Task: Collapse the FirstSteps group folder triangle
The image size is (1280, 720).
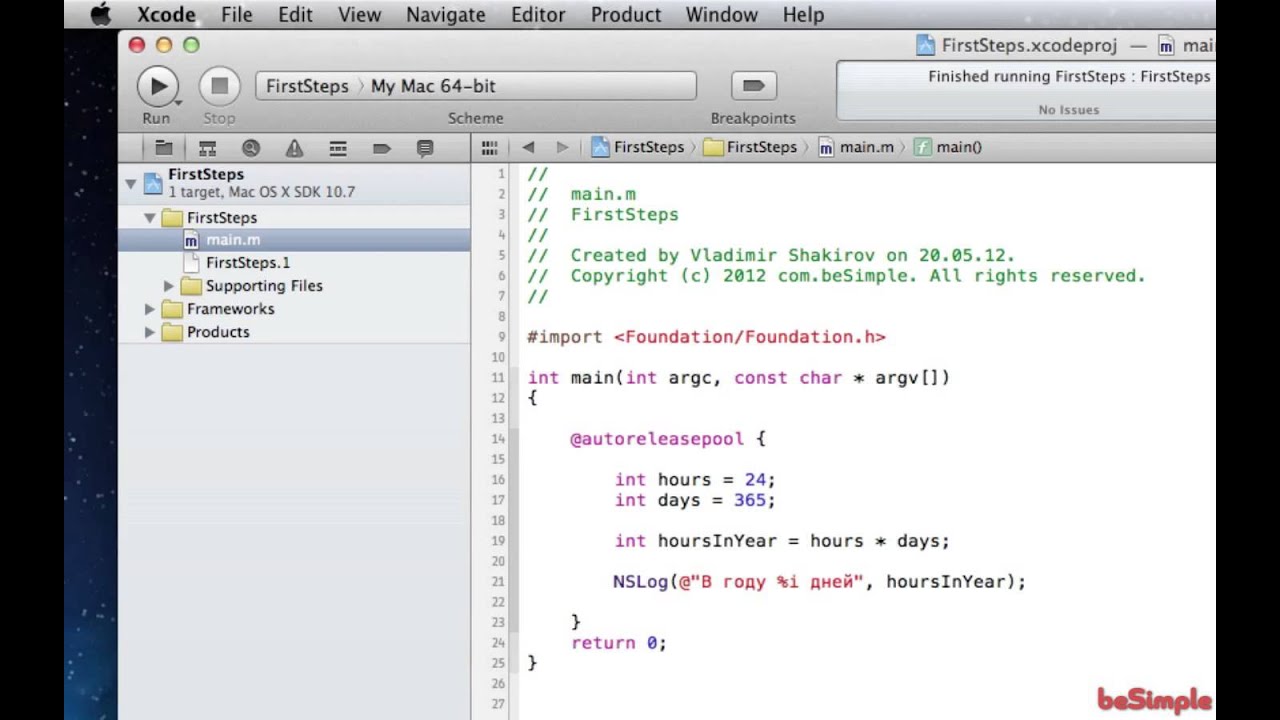Action: (150, 217)
